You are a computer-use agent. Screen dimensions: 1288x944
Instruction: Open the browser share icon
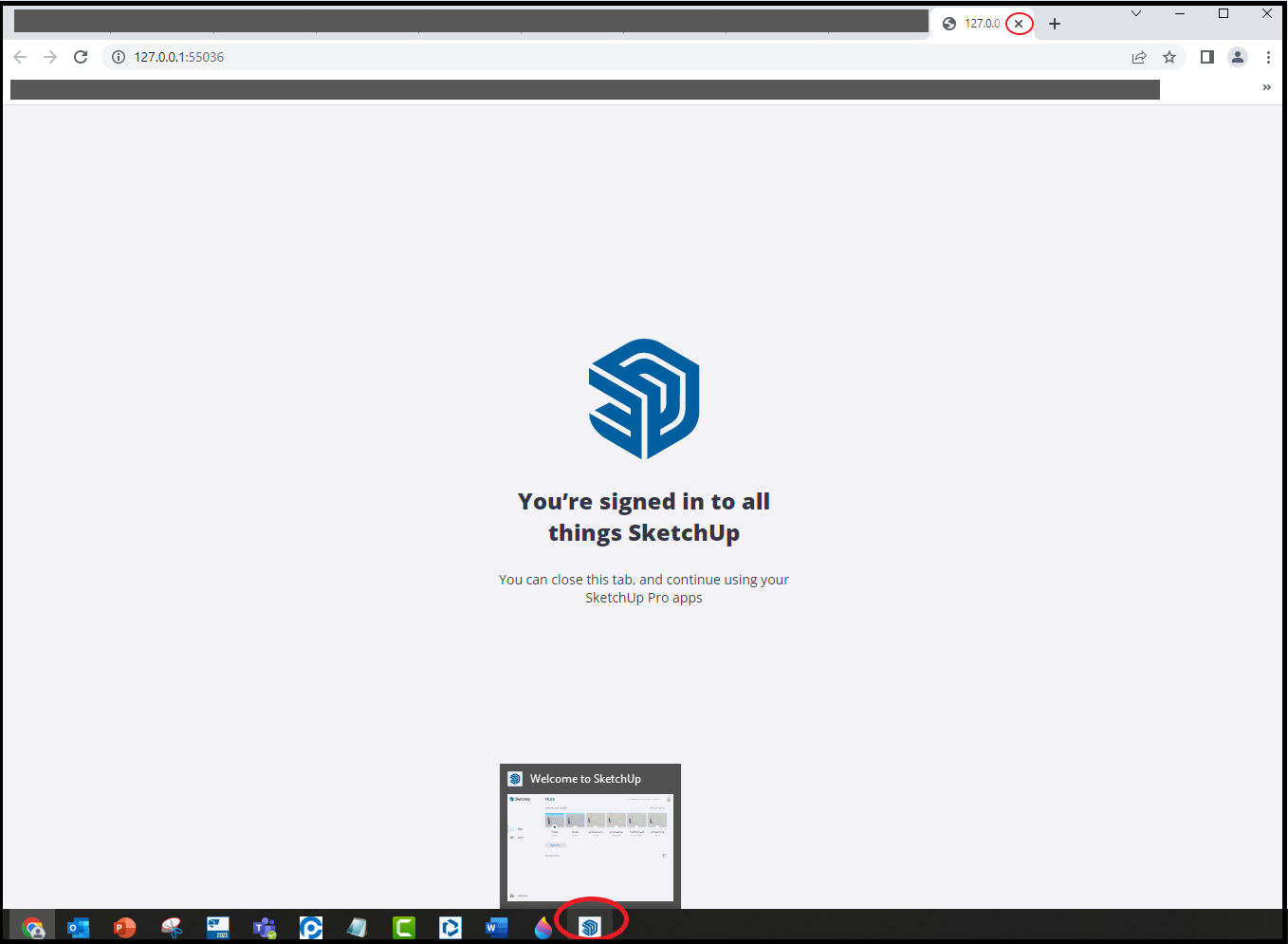point(1138,57)
